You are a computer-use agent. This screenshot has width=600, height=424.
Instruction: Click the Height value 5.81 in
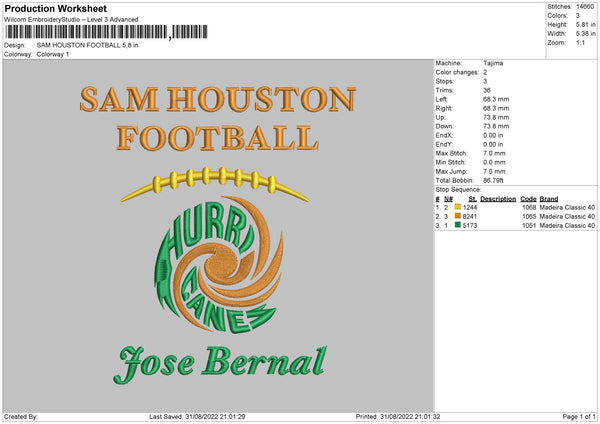pos(585,24)
